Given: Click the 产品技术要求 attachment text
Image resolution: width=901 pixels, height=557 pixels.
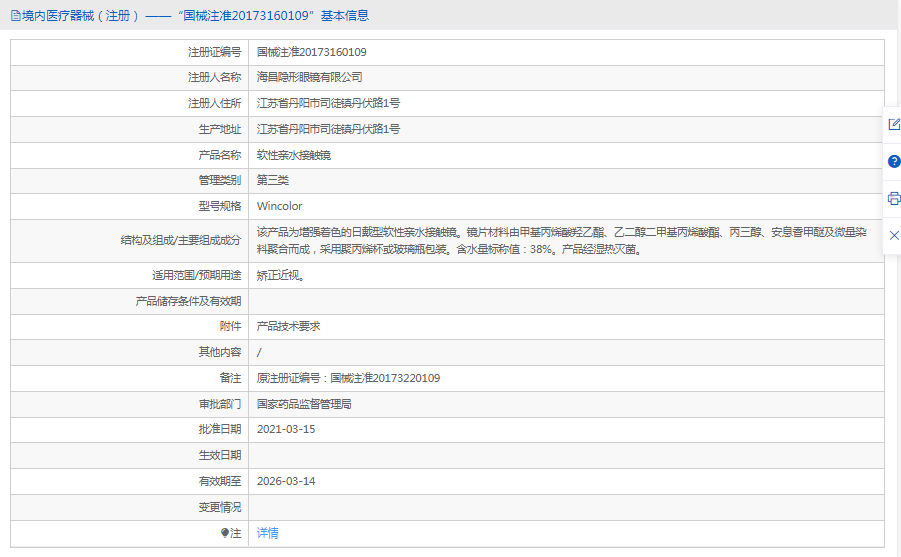Looking at the screenshot, I should click(288, 326).
